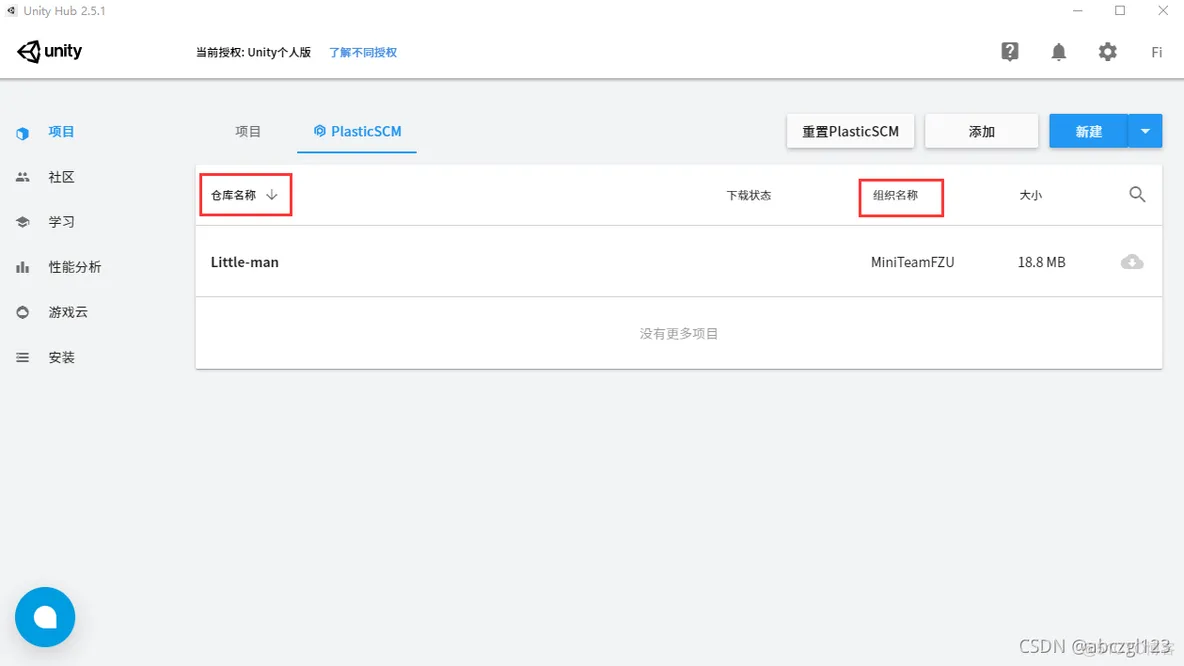Search repositories with magnifier icon
The image size is (1184, 666).
coord(1137,195)
